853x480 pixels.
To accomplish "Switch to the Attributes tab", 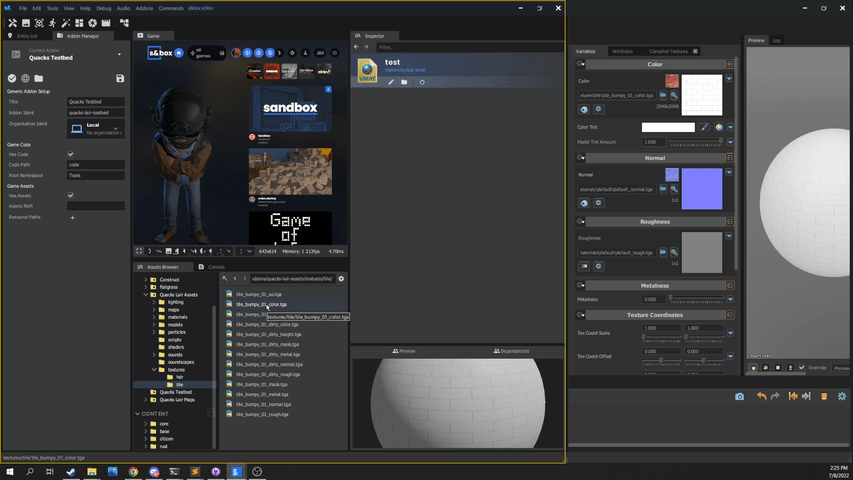I will pos(622,51).
